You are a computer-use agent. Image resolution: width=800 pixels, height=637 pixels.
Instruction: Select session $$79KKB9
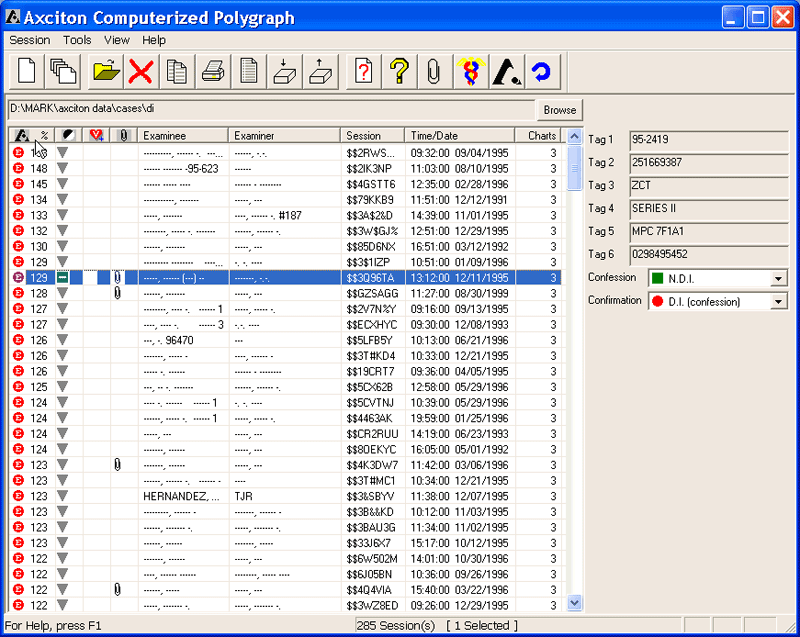tap(286, 199)
